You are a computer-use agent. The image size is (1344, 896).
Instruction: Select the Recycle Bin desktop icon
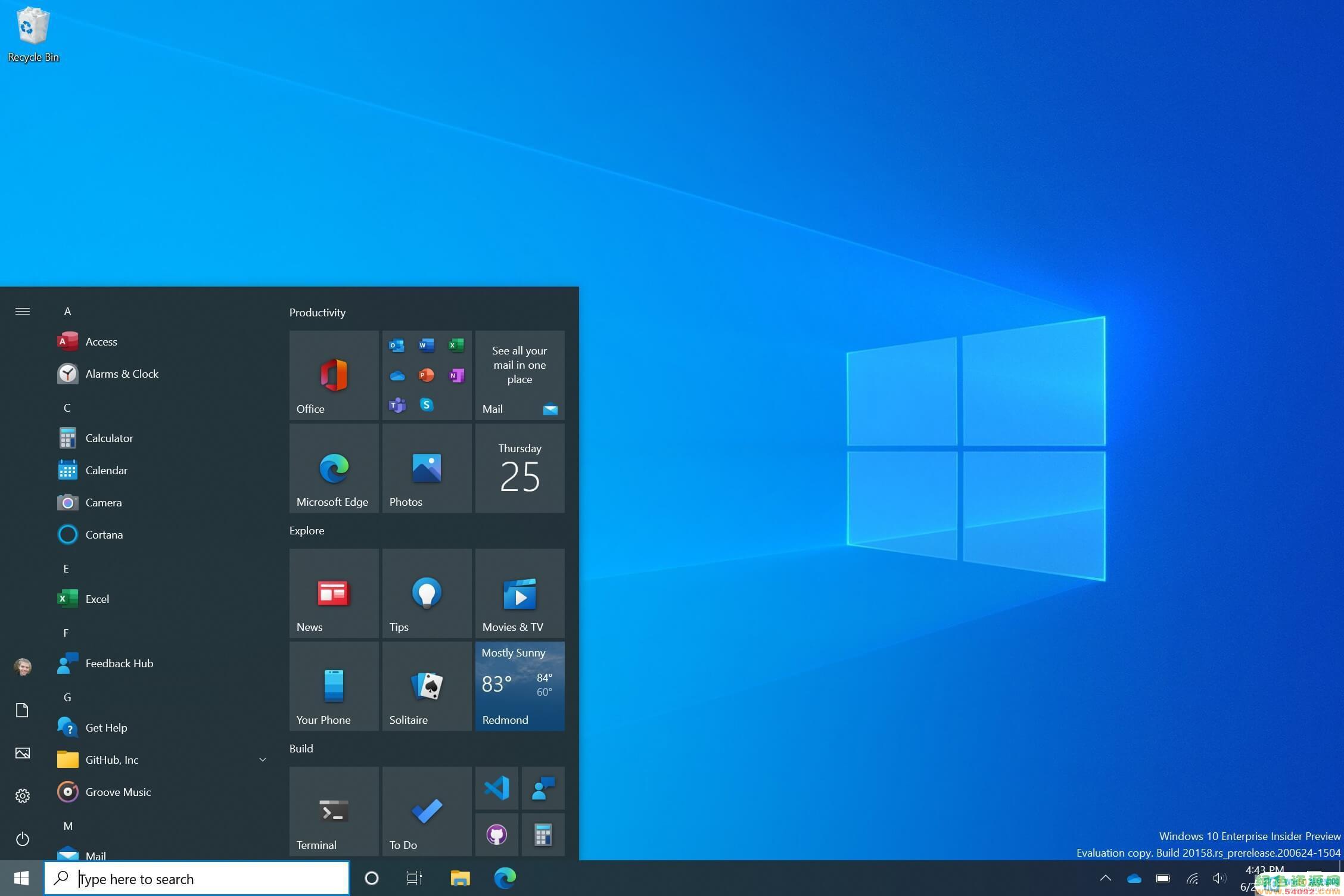click(x=33, y=35)
